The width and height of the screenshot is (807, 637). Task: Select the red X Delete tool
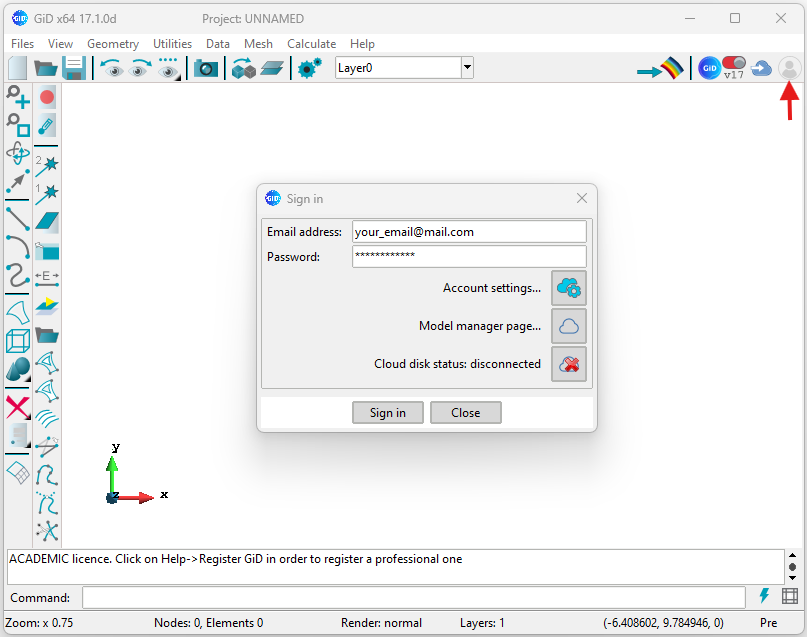(17, 407)
